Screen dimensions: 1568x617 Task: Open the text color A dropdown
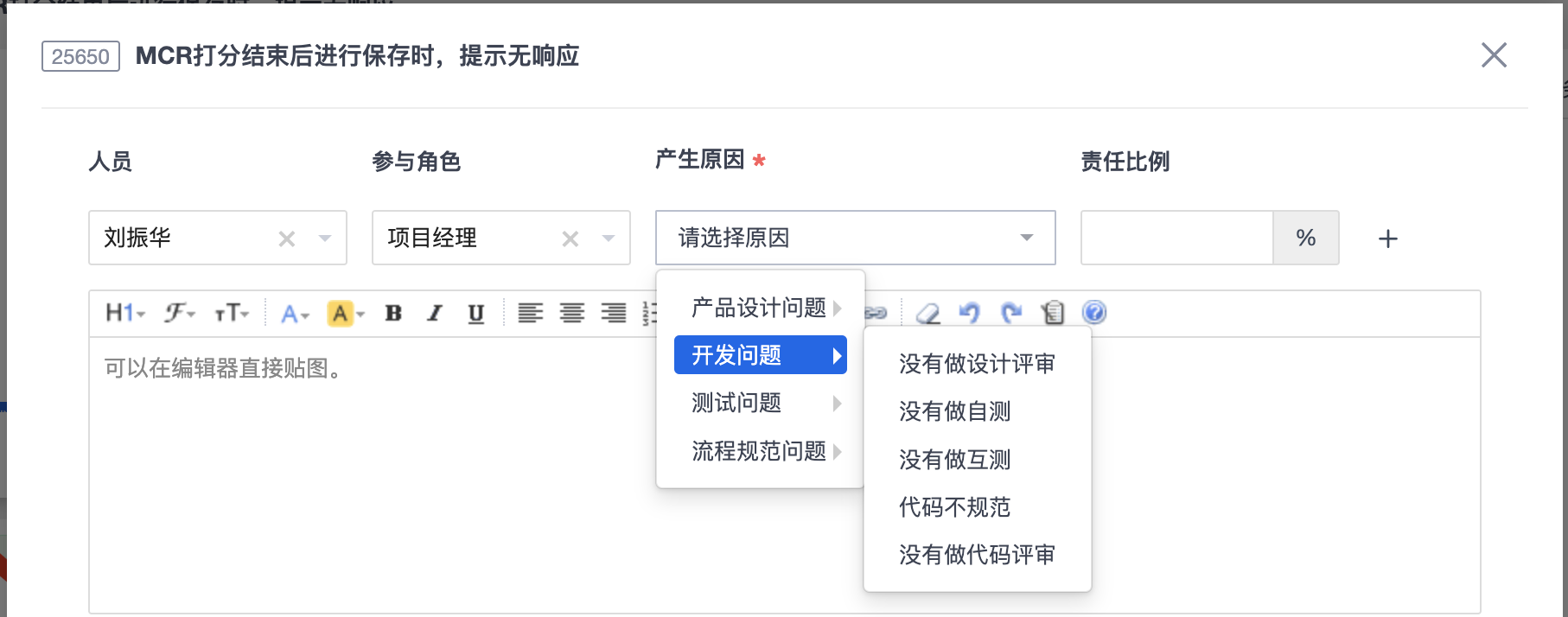click(295, 314)
